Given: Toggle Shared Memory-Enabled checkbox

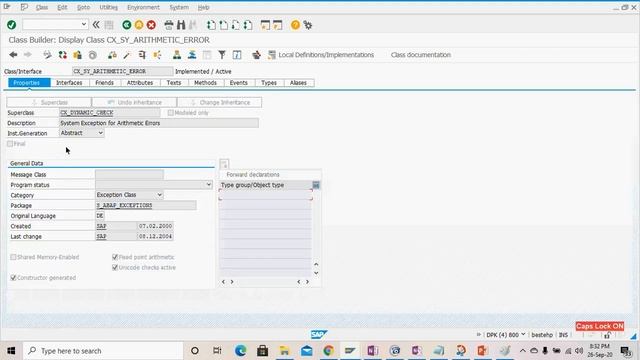Looking at the screenshot, I should pos(13,257).
